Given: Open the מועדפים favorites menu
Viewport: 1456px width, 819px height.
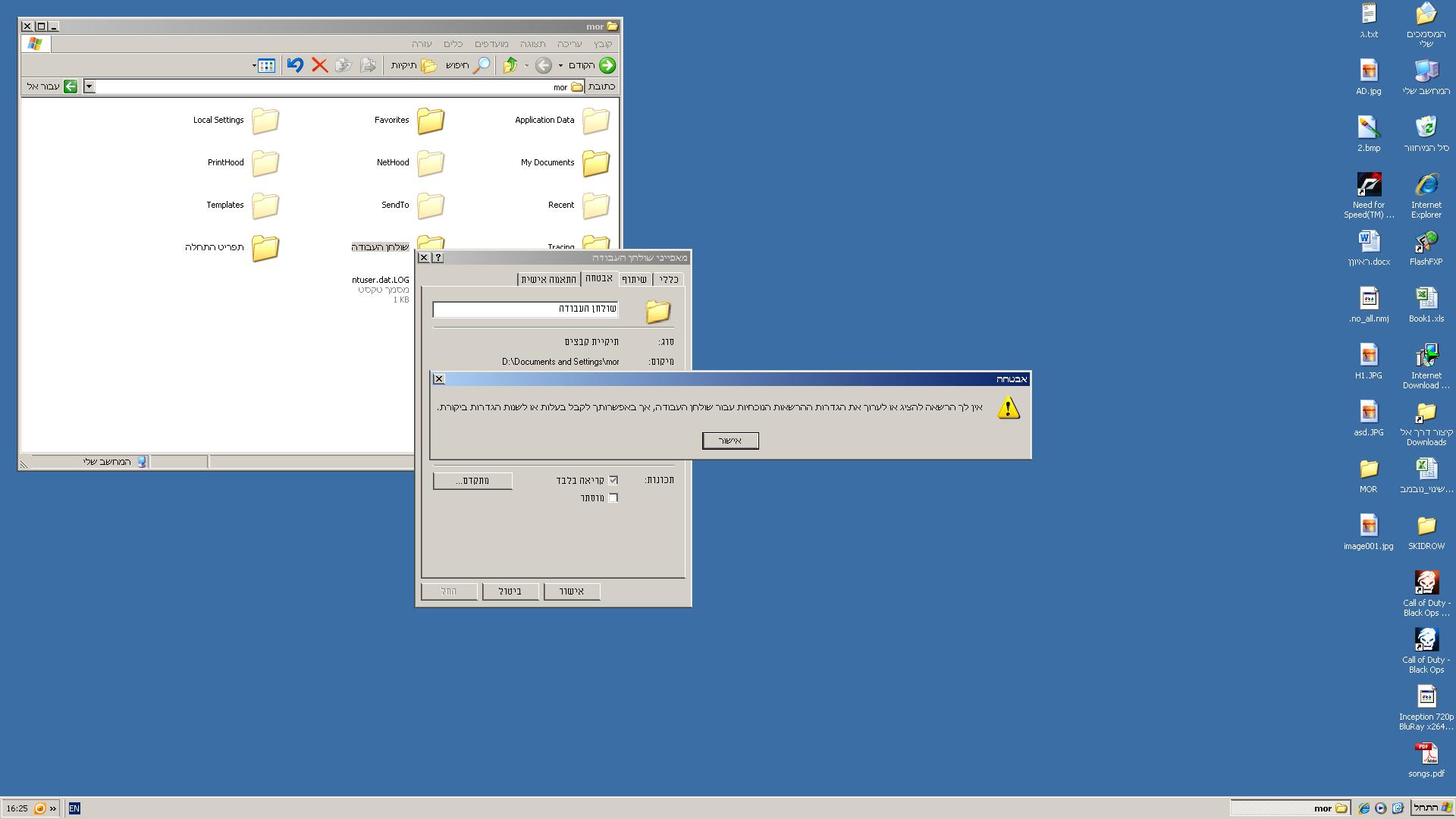Looking at the screenshot, I should tap(492, 44).
